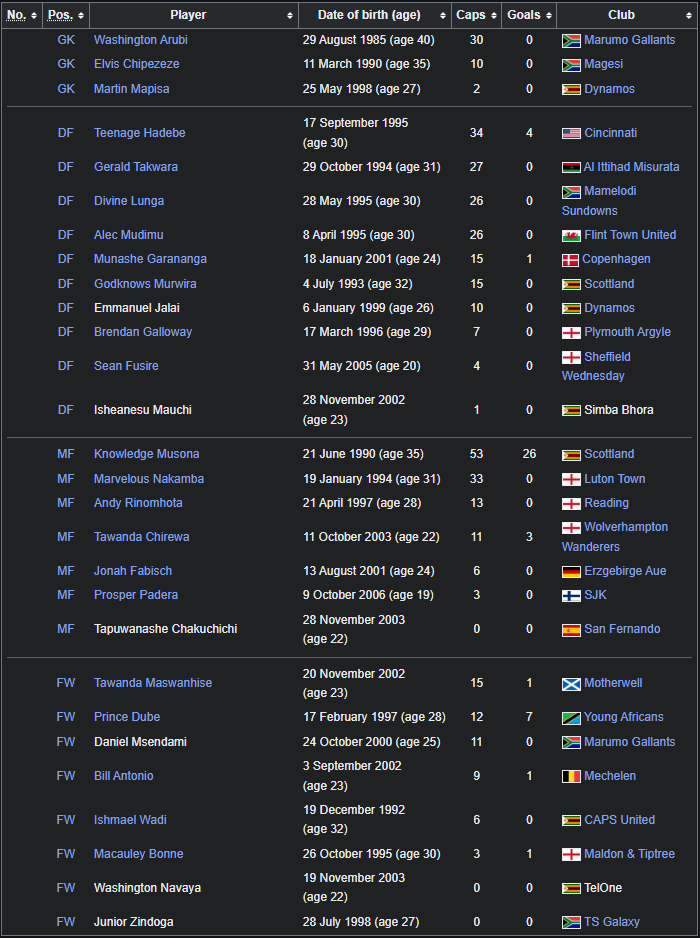This screenshot has width=700, height=938.
Task: Sort table by Caps column arrows
Action: point(494,16)
